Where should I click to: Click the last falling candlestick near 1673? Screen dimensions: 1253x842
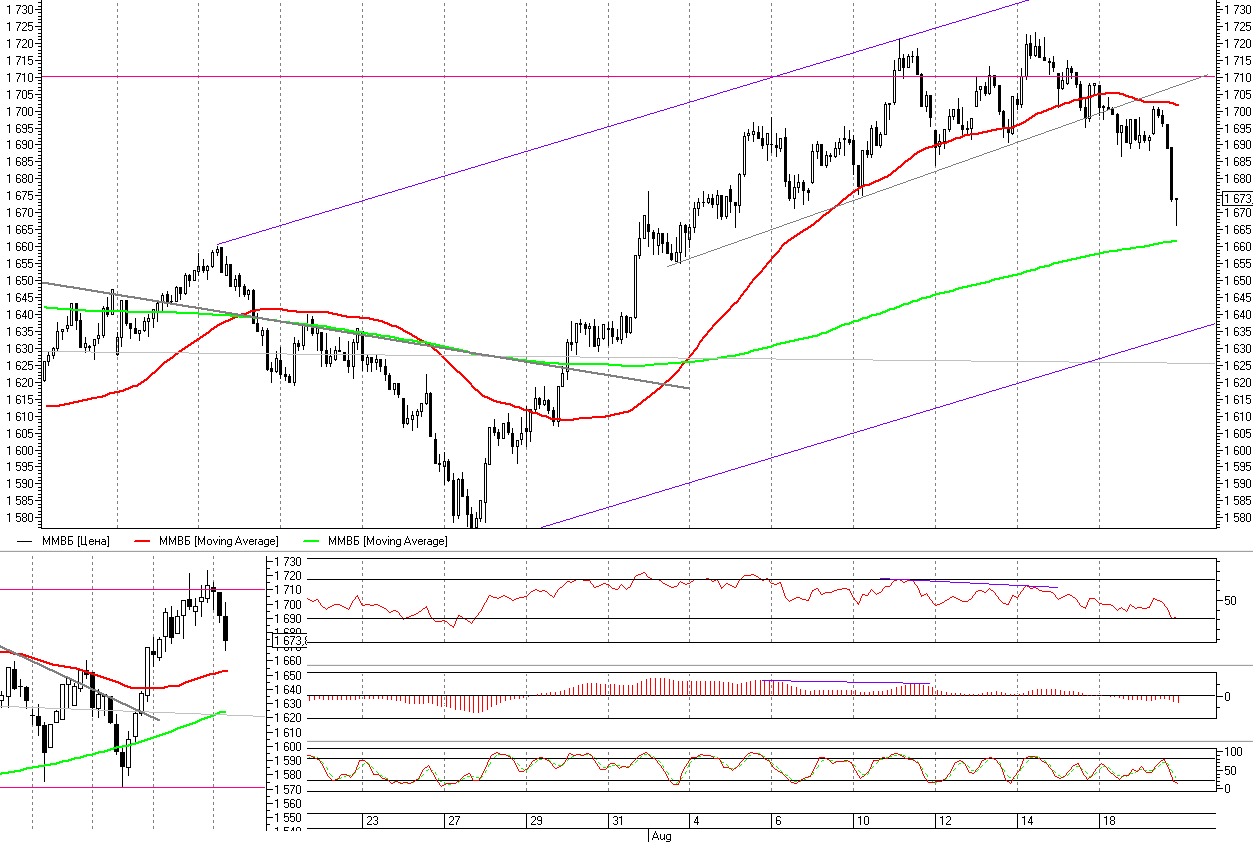click(1170, 173)
